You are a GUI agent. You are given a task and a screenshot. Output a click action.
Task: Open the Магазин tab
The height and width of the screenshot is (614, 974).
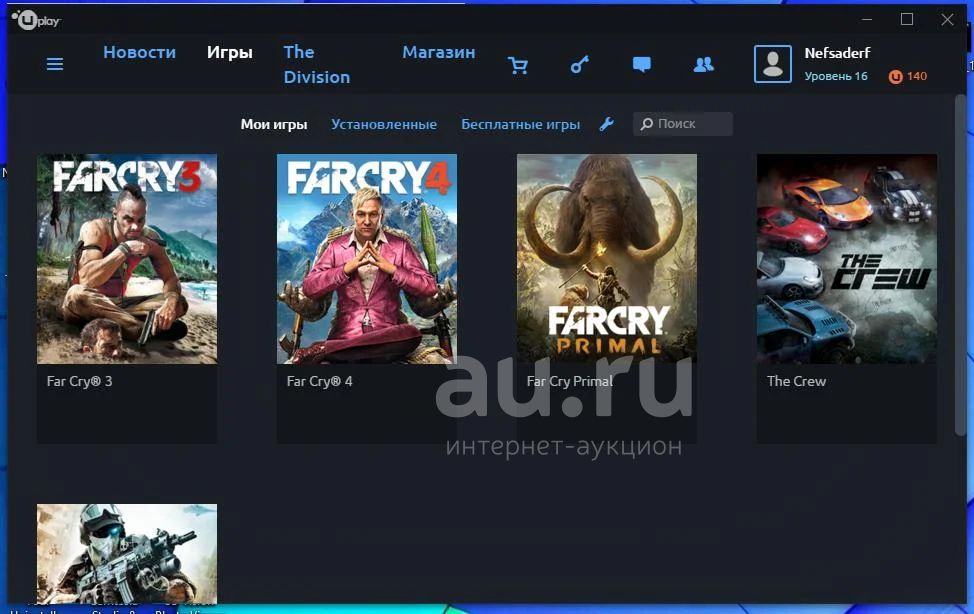coord(439,52)
